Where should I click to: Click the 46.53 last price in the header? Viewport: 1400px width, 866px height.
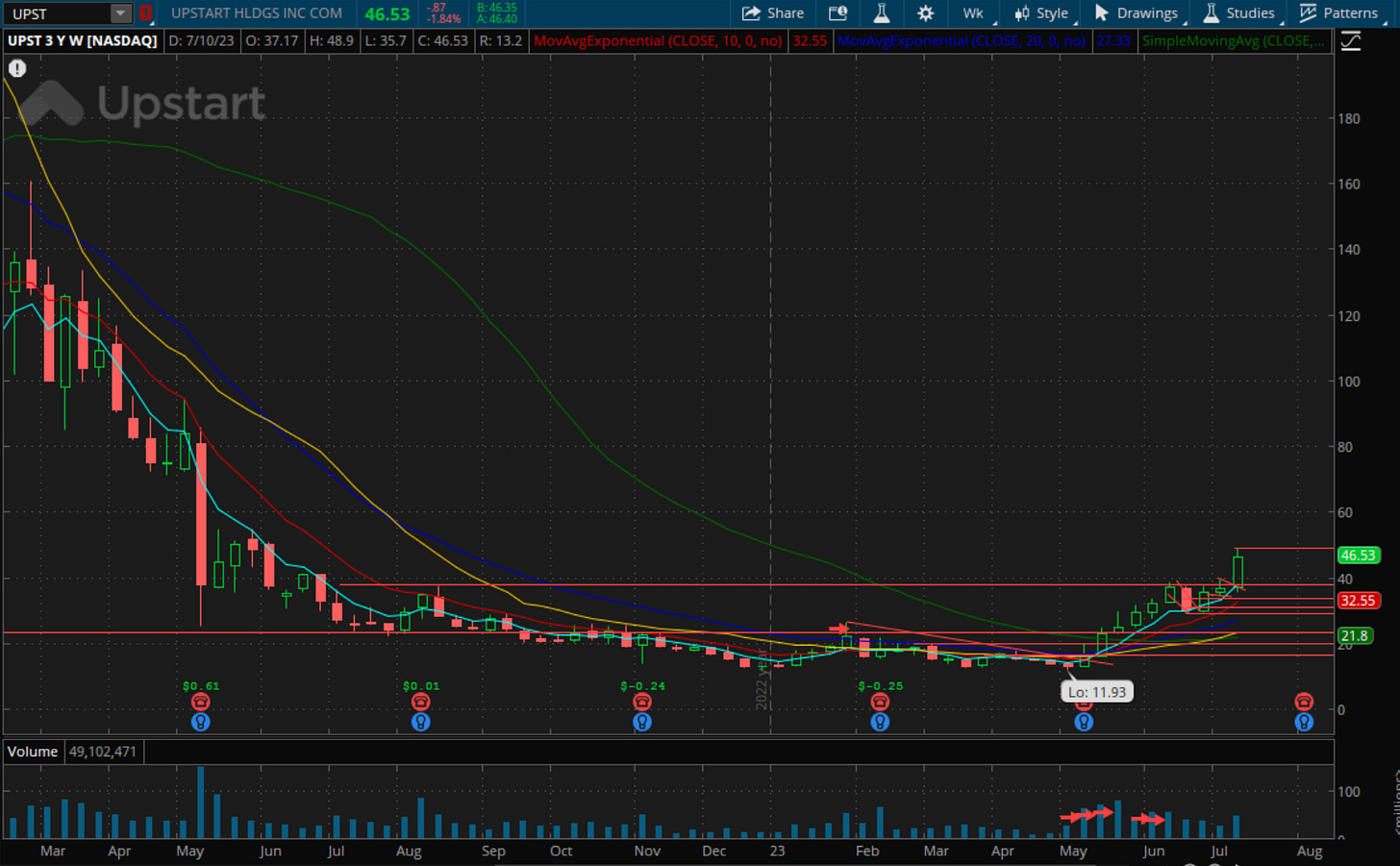pos(387,14)
